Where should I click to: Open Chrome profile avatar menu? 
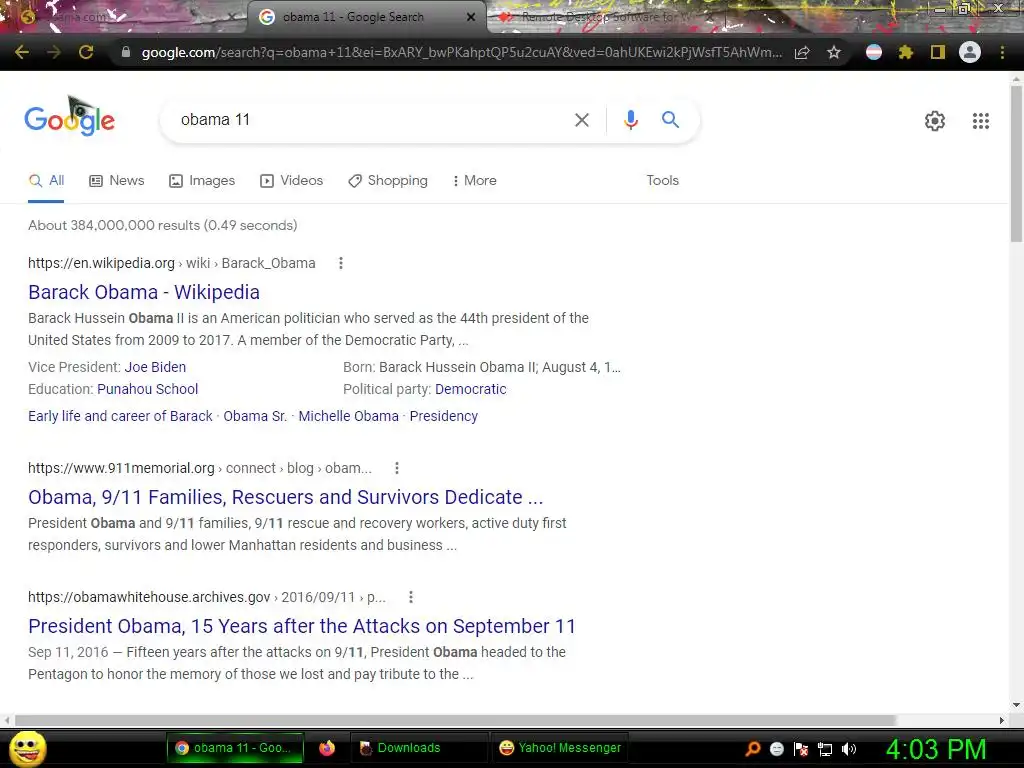point(970,52)
